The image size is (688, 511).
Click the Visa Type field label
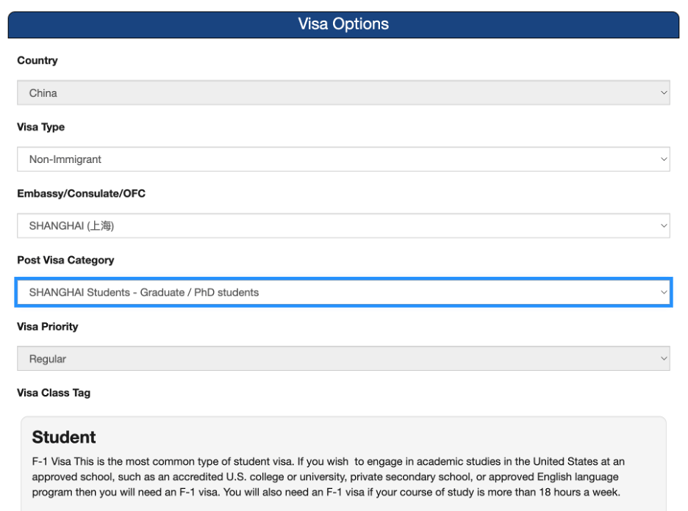tap(41, 127)
